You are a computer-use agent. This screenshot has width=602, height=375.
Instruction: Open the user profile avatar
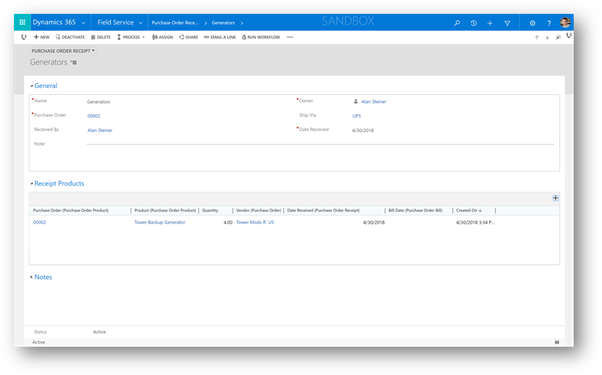coord(565,22)
